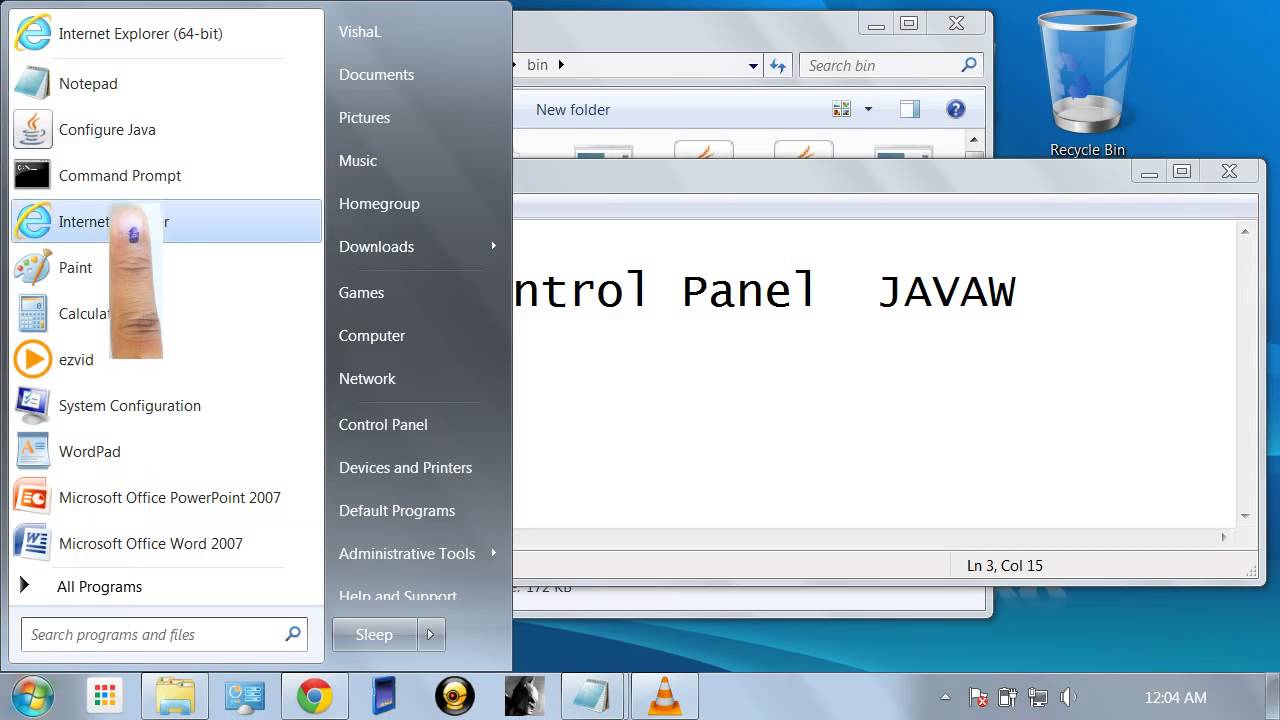The height and width of the screenshot is (720, 1280).
Task: Launch Notepad from the Start menu
Action: (166, 84)
